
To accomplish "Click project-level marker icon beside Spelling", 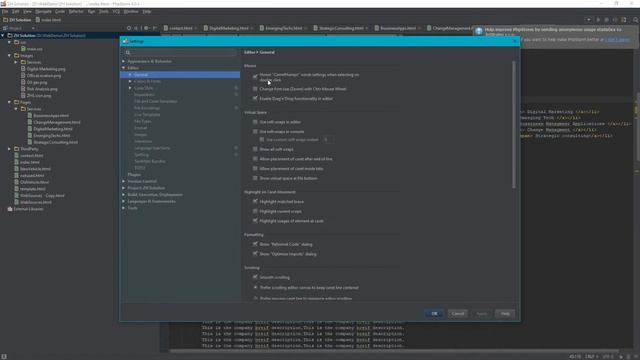I will (236, 155).
